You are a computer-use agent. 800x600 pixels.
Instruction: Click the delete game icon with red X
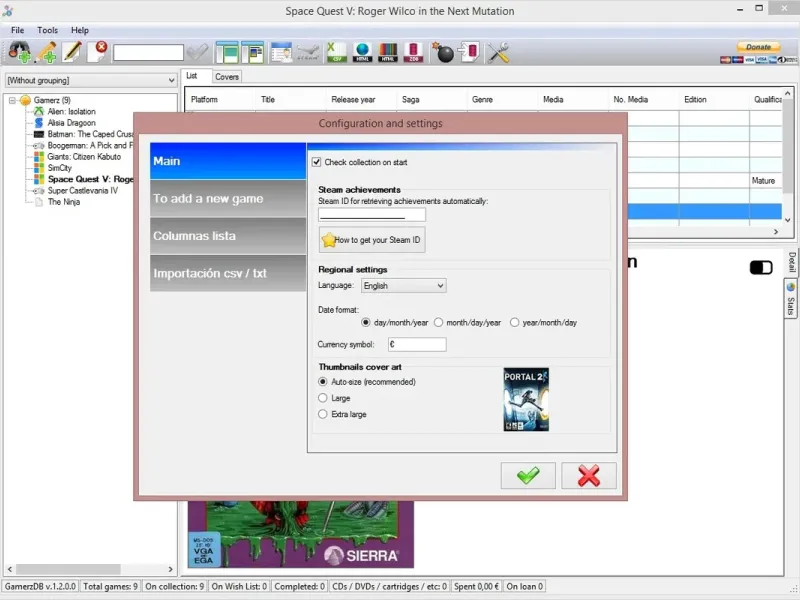(x=97, y=52)
